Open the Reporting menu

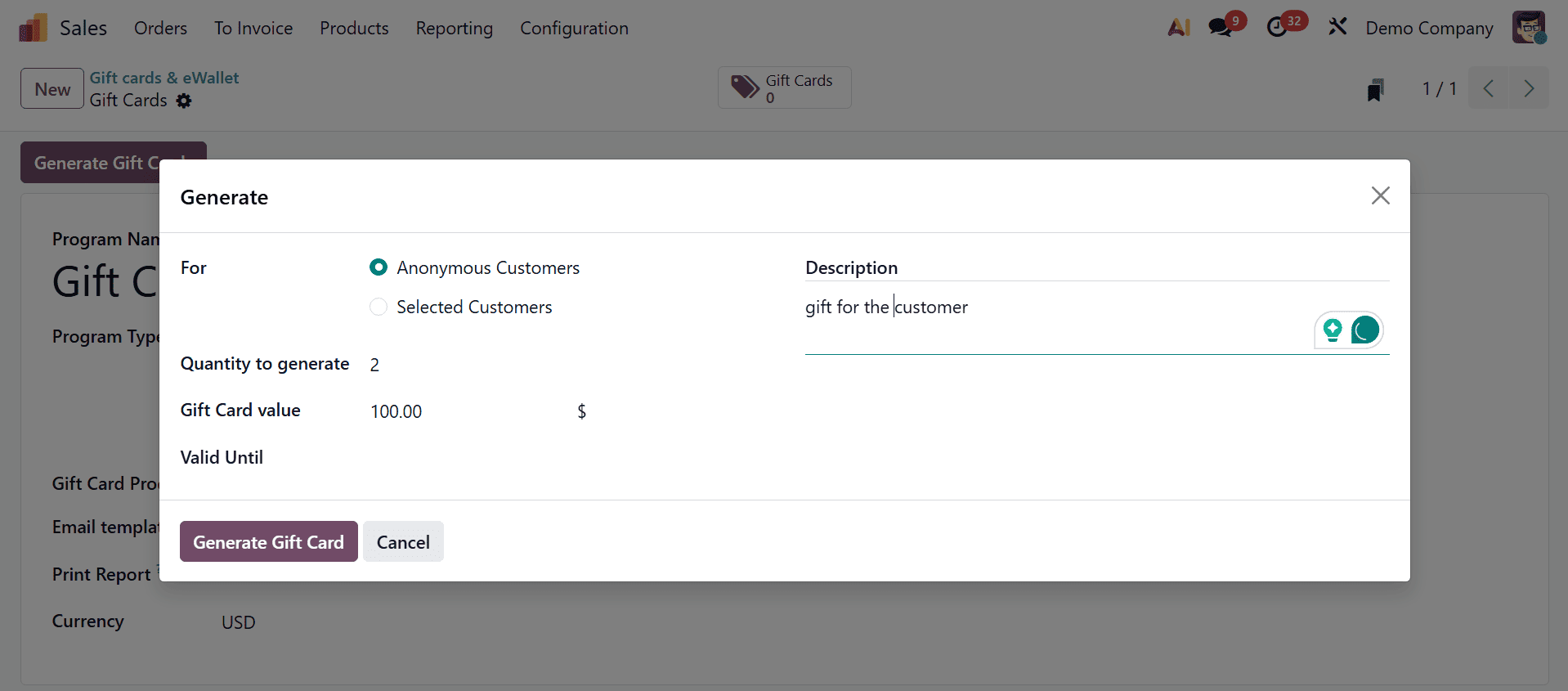pos(454,29)
